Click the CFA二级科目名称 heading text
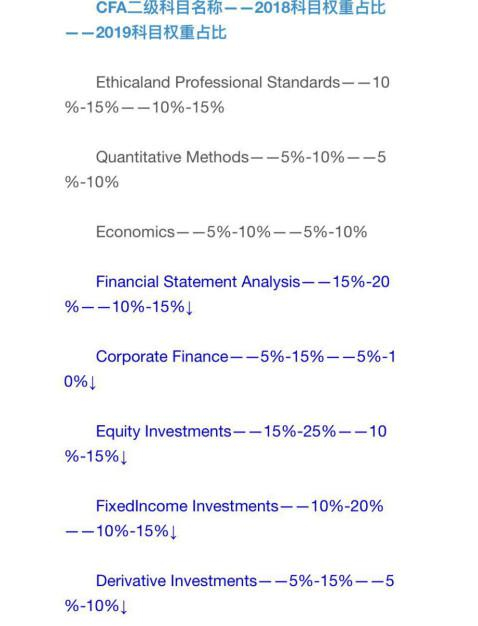 159,8
